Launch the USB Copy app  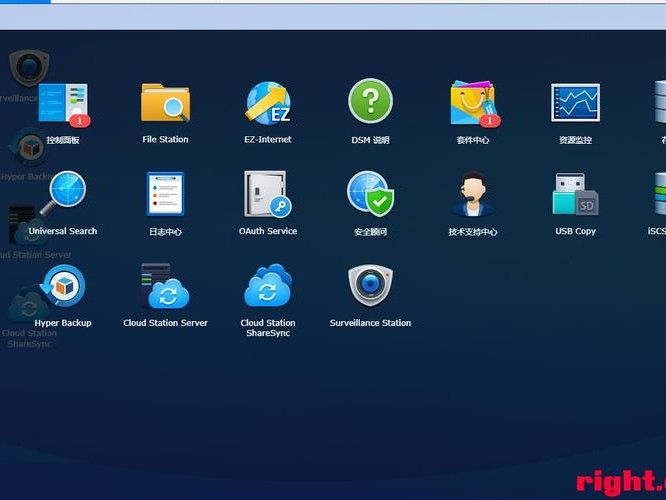(x=576, y=194)
